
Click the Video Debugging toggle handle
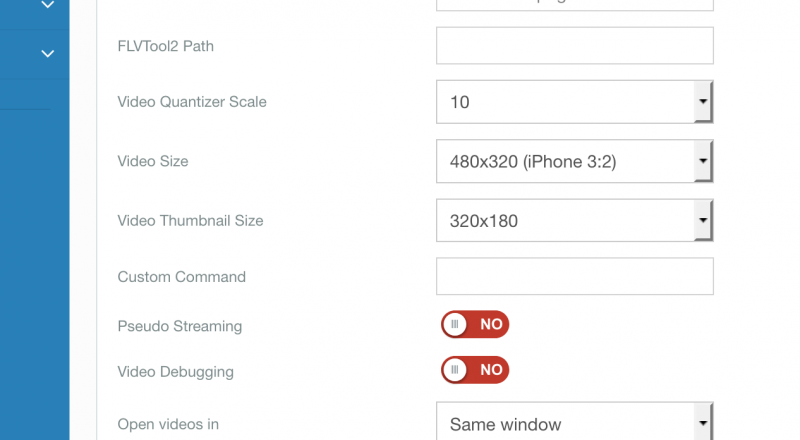[x=456, y=370]
